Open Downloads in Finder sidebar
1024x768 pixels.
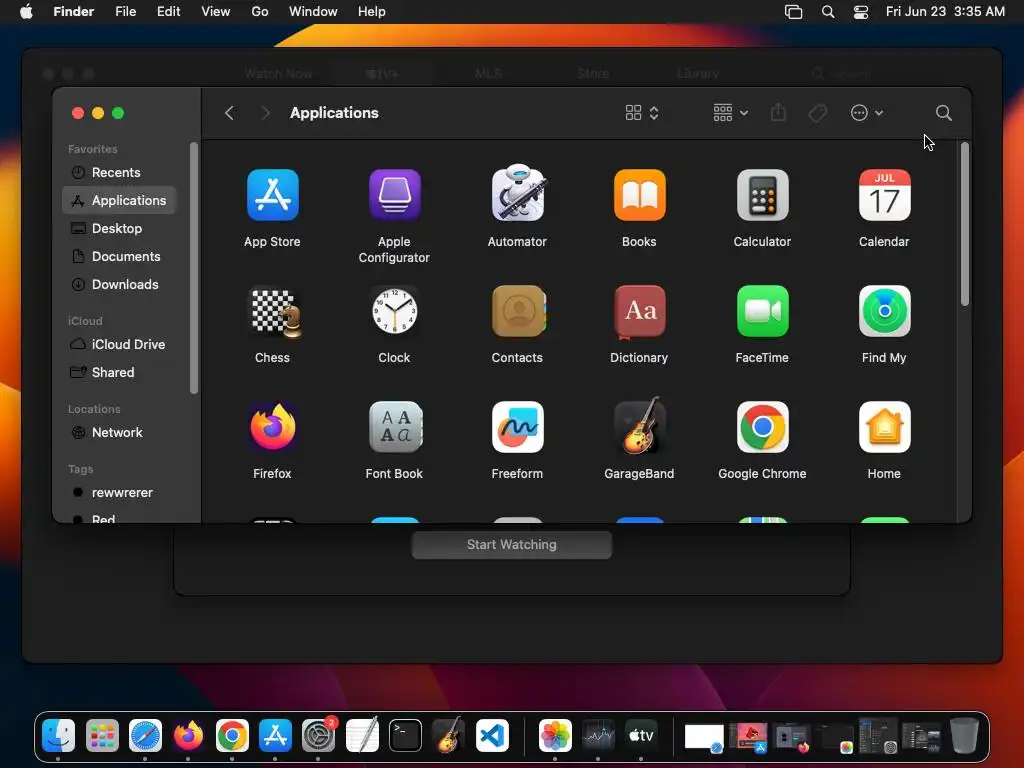point(120,285)
